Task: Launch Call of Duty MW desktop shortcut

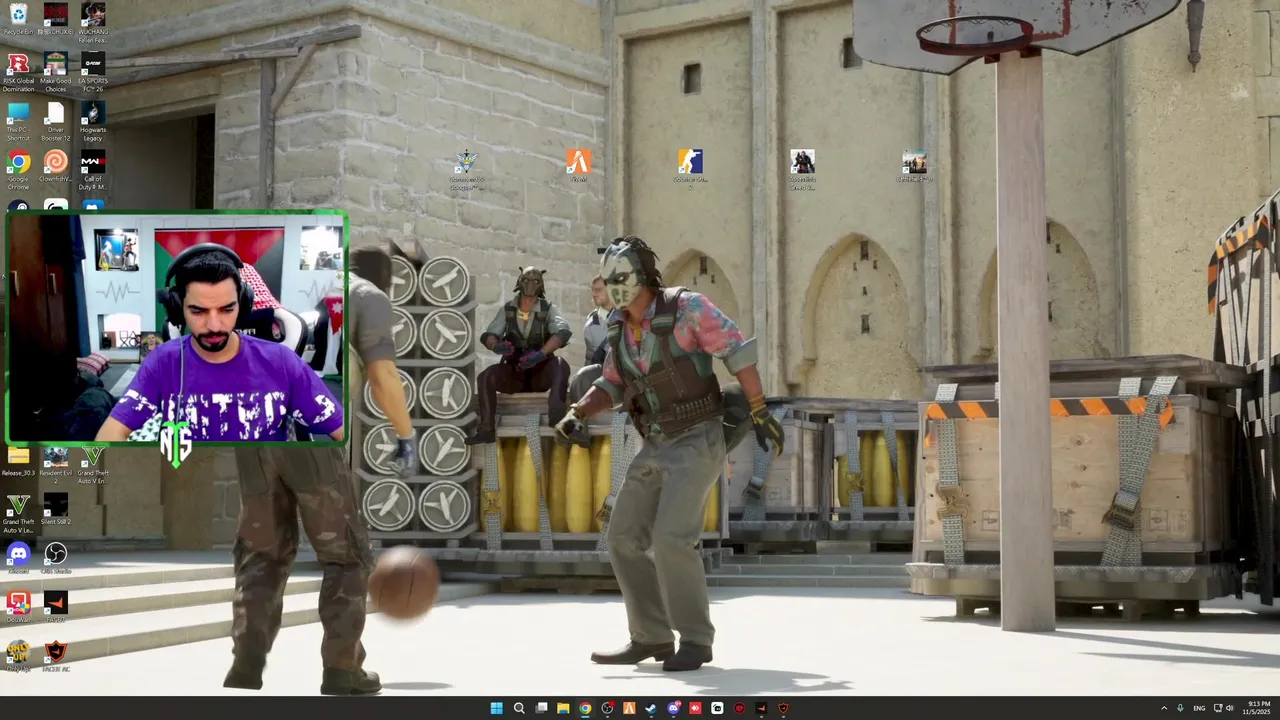Action: pyautogui.click(x=93, y=168)
